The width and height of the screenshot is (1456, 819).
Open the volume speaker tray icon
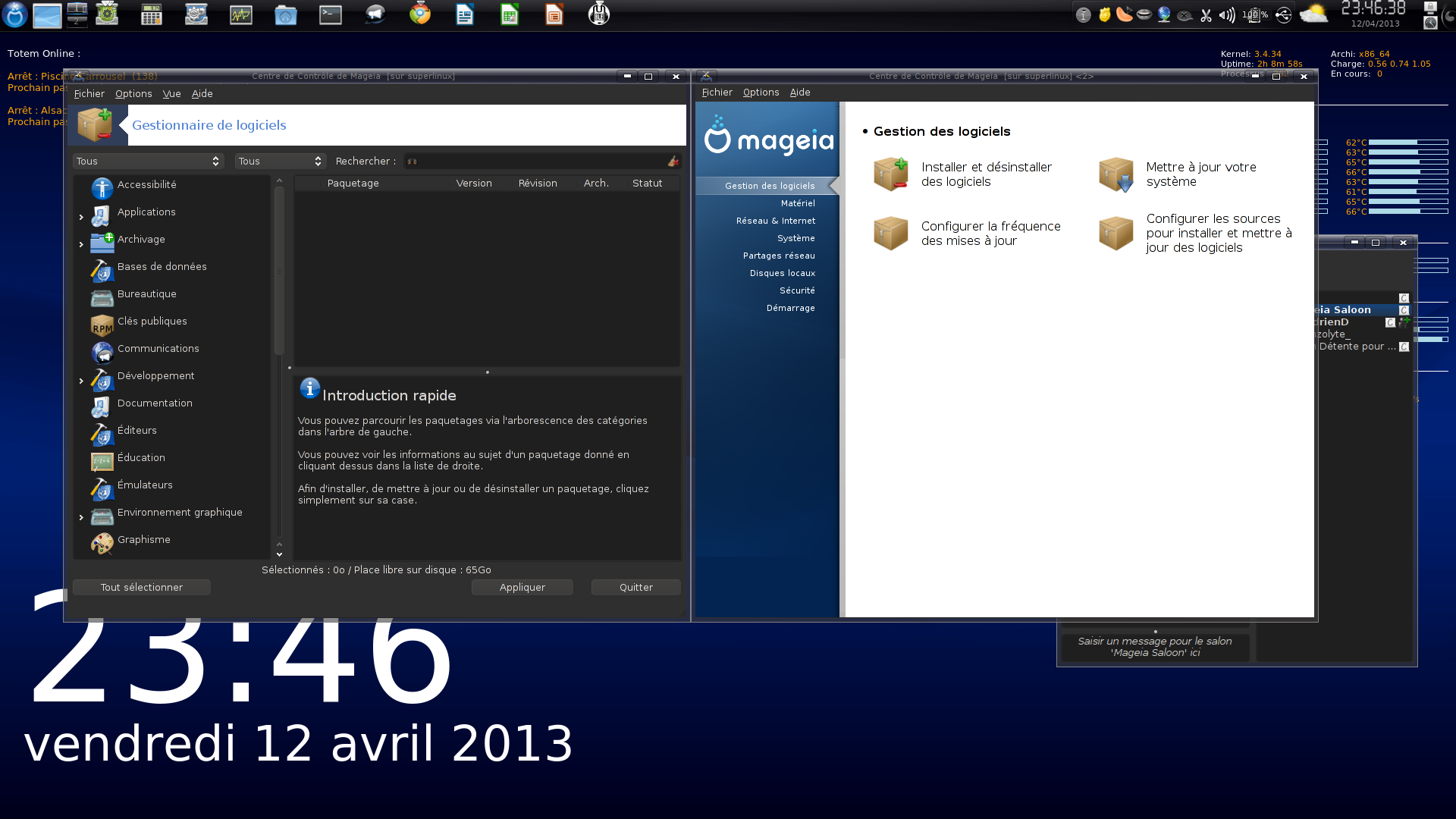[1226, 15]
